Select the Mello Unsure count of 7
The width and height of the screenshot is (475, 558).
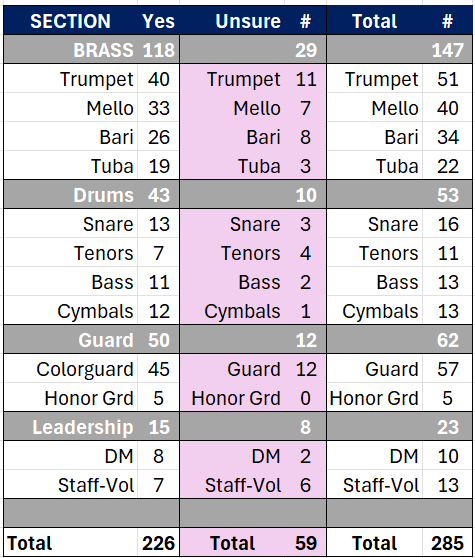pyautogui.click(x=305, y=108)
